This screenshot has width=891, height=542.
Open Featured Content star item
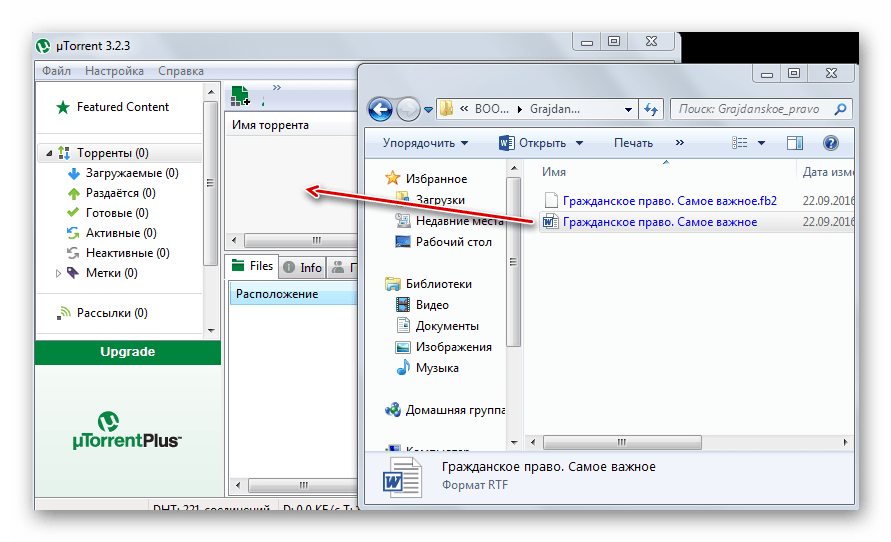(x=113, y=107)
